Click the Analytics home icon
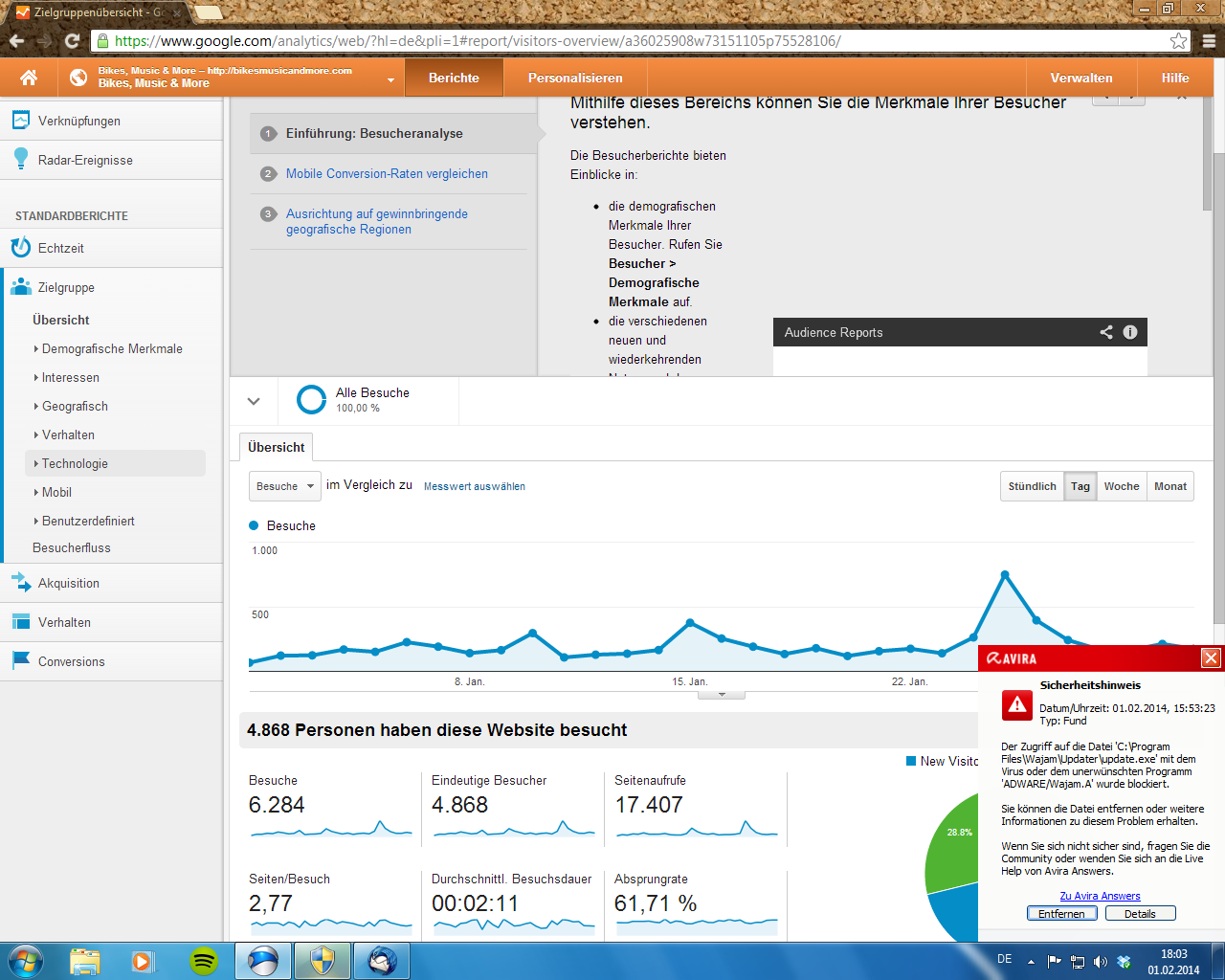1225x980 pixels. click(x=29, y=78)
